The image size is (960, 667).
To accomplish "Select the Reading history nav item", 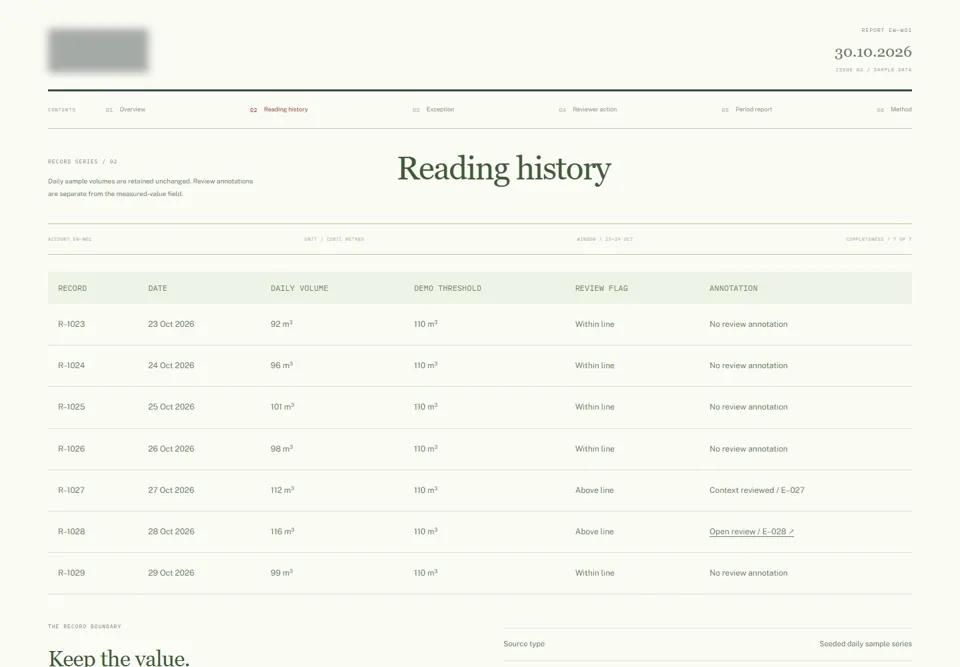I will tap(279, 110).
